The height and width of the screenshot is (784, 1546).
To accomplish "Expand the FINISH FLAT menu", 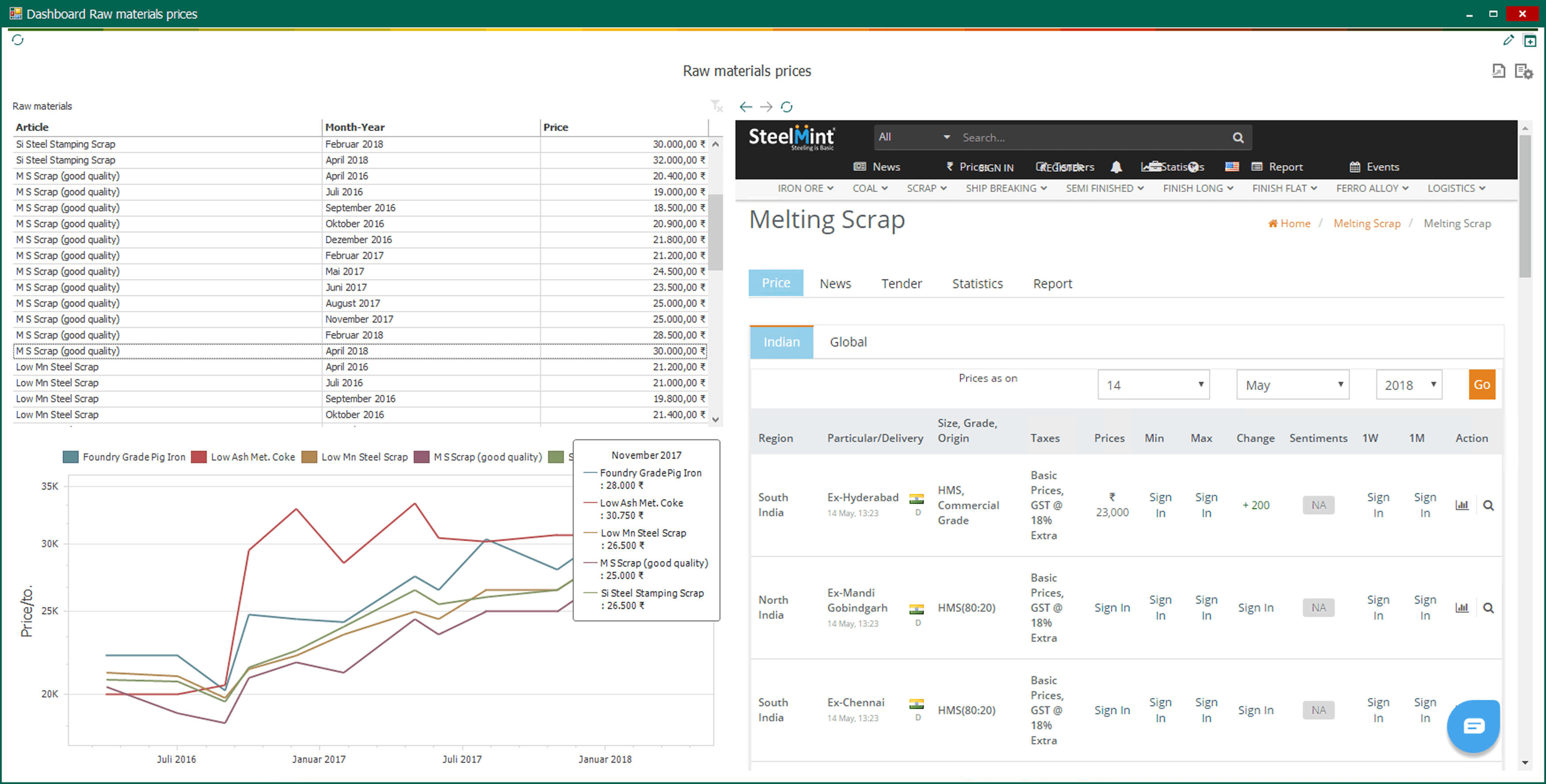I will (1284, 188).
